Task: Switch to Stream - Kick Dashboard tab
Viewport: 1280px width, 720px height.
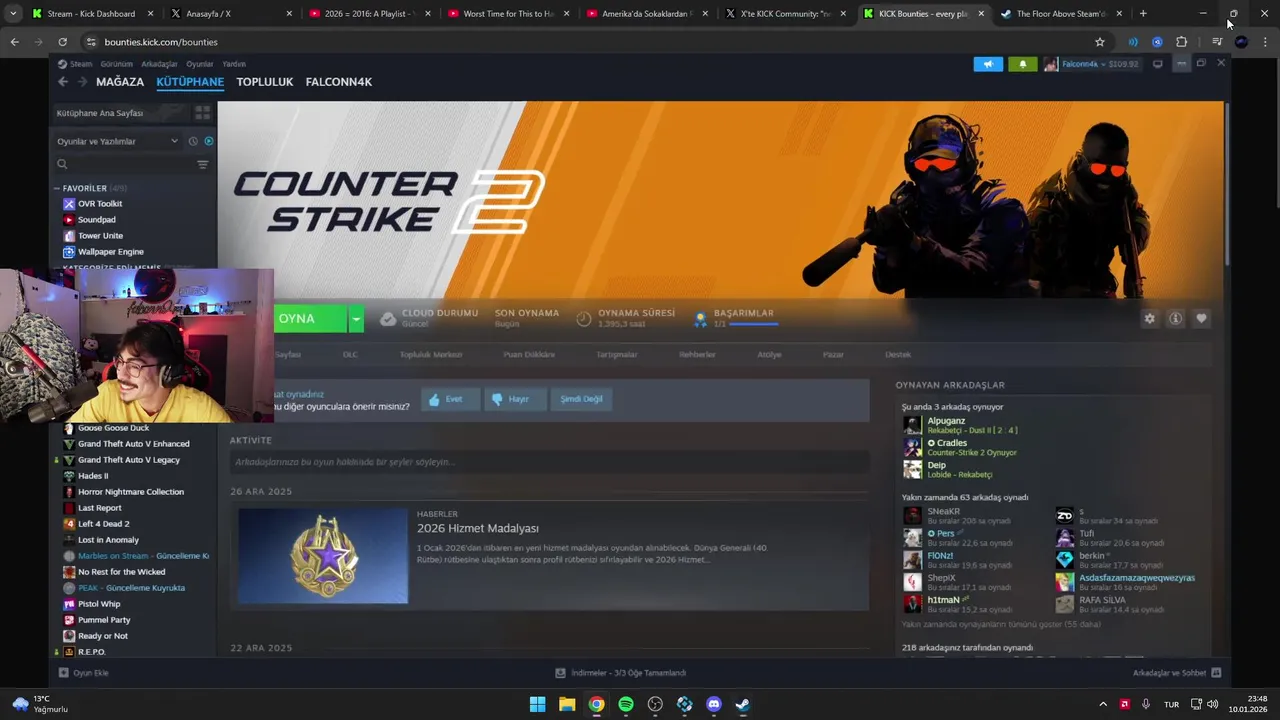Action: tap(91, 14)
